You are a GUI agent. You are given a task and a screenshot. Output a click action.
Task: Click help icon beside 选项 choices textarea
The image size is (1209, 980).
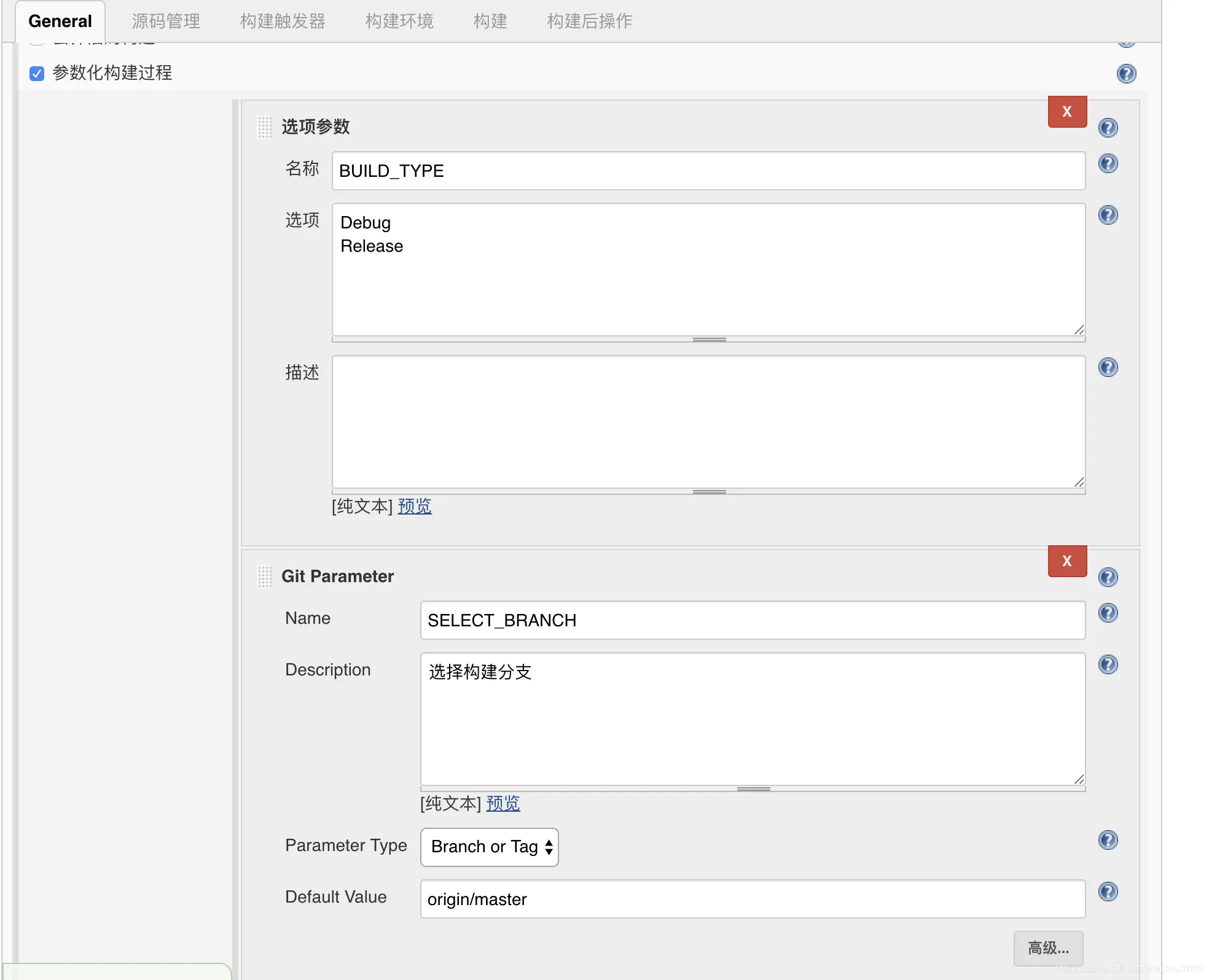[1107, 215]
